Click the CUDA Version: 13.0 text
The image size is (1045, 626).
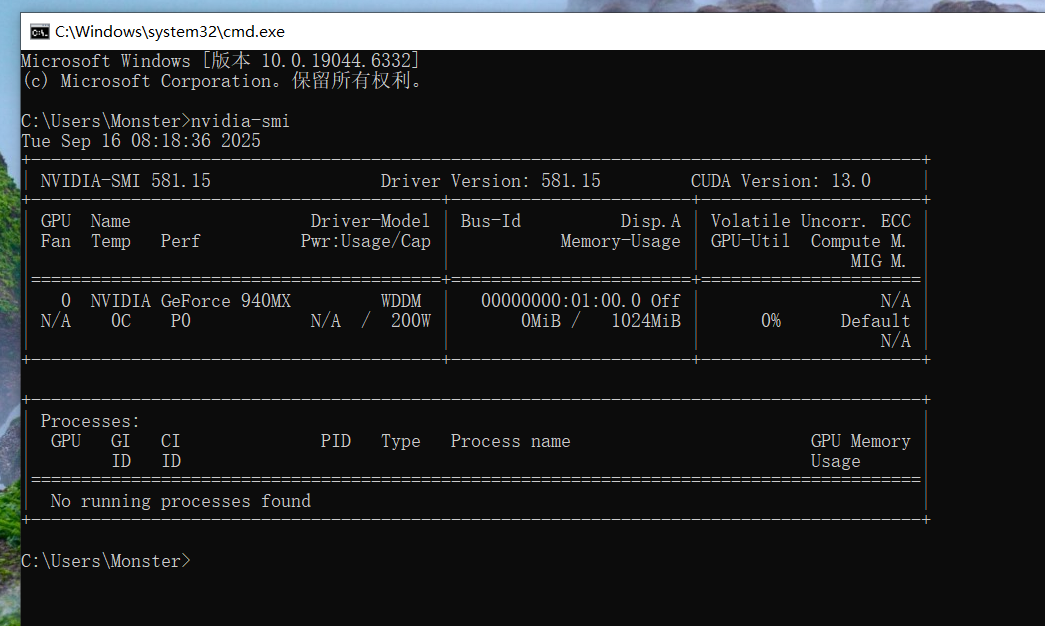pyautogui.click(x=780, y=181)
